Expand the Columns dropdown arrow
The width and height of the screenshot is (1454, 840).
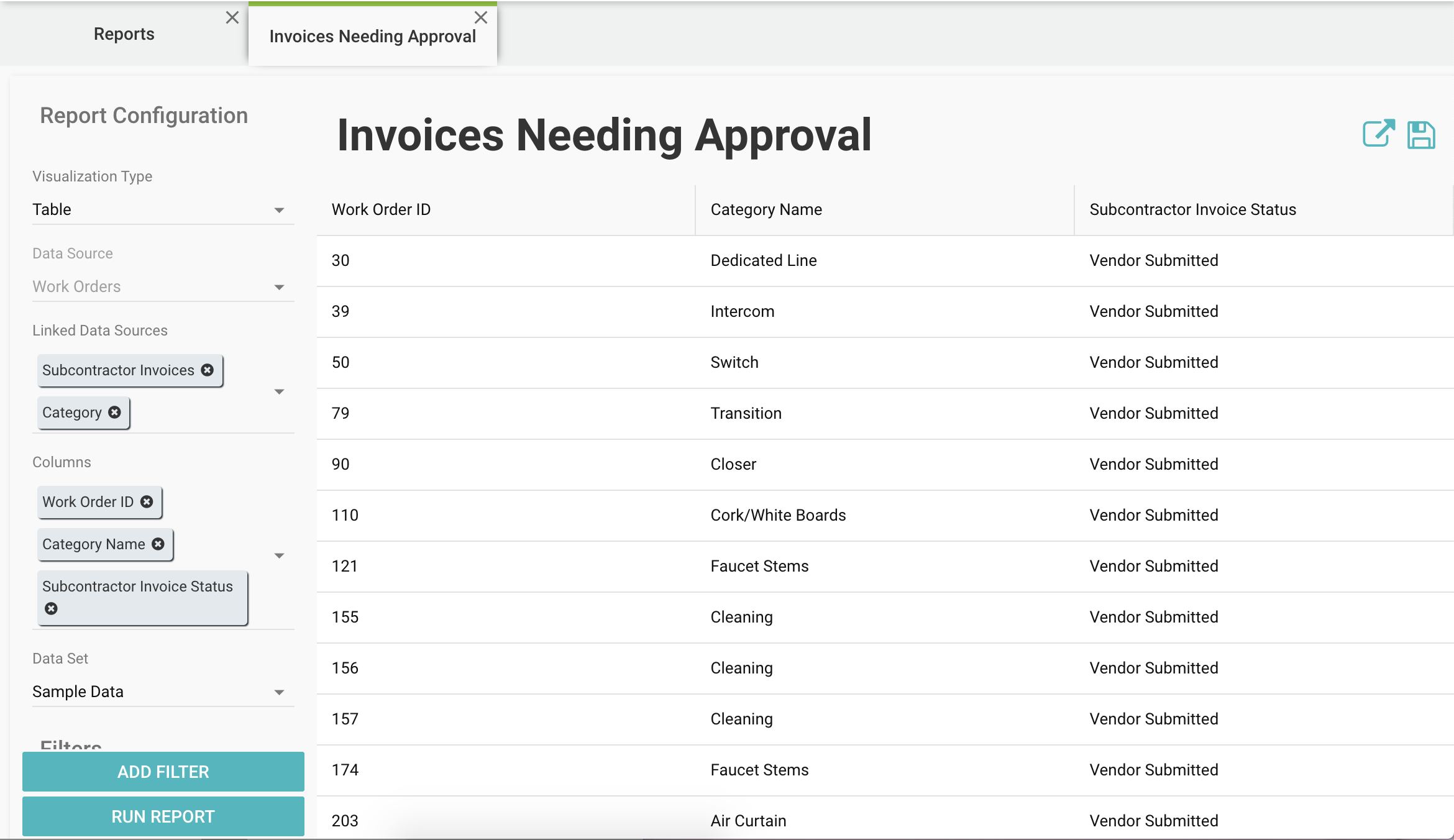(x=279, y=555)
